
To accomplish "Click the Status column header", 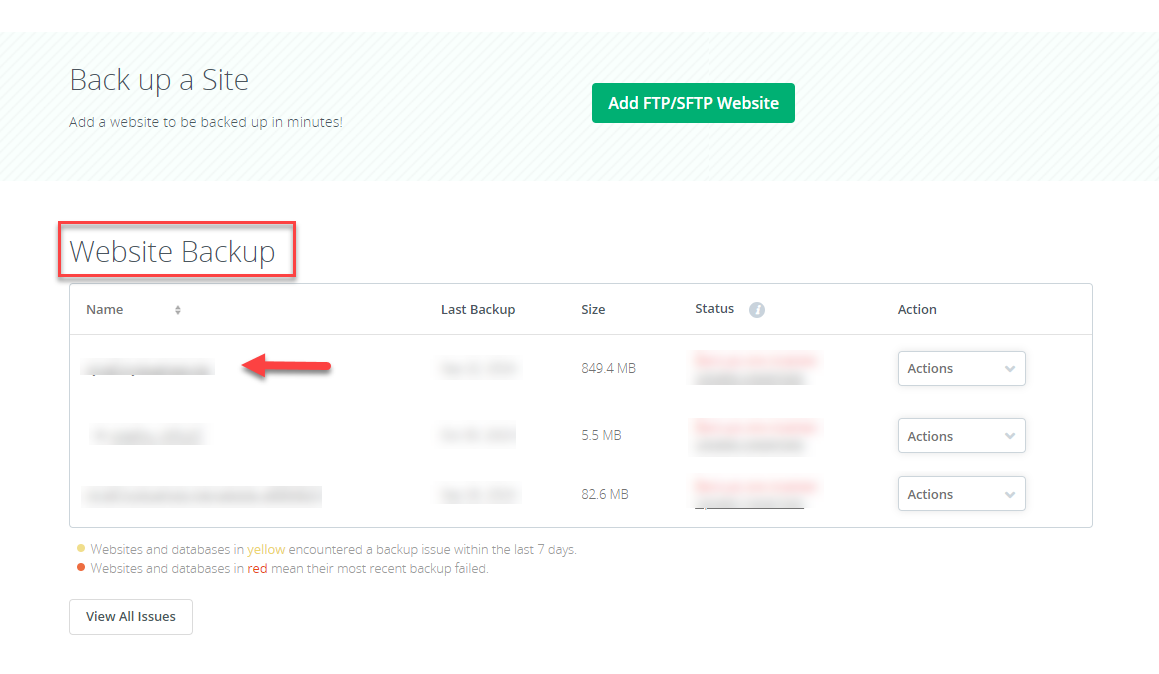I will 712,309.
